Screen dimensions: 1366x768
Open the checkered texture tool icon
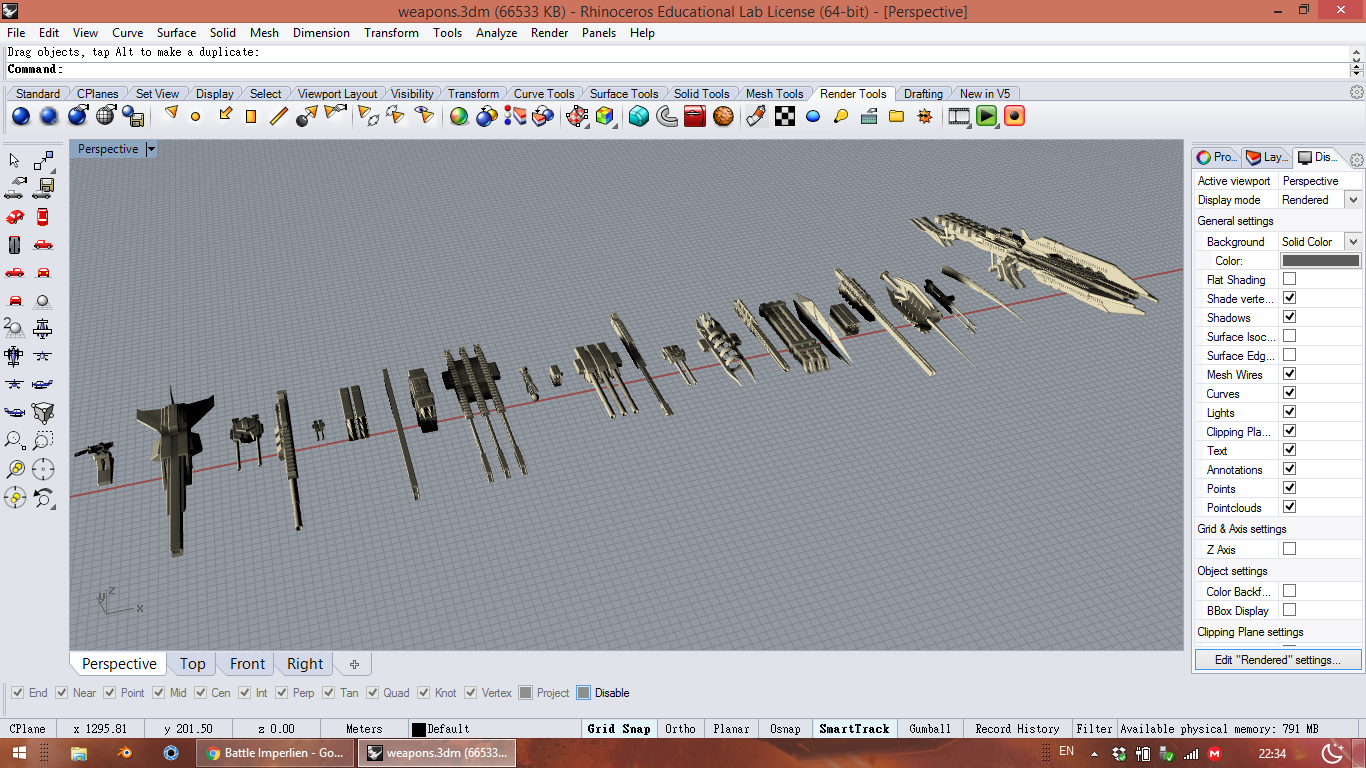(785, 116)
